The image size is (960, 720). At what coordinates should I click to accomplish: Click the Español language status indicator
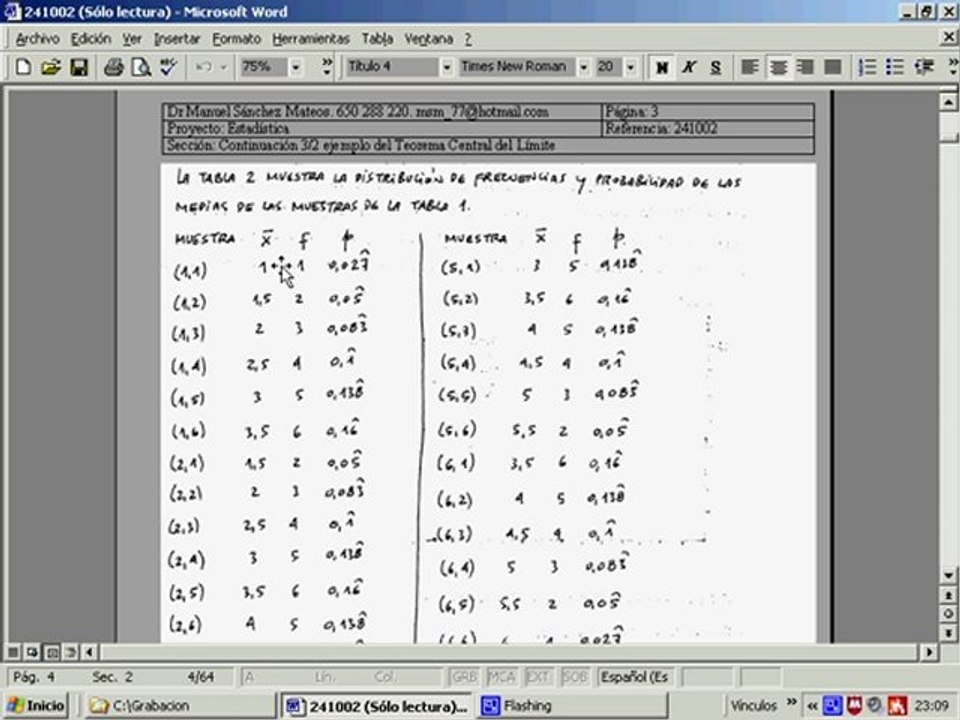click(x=634, y=677)
